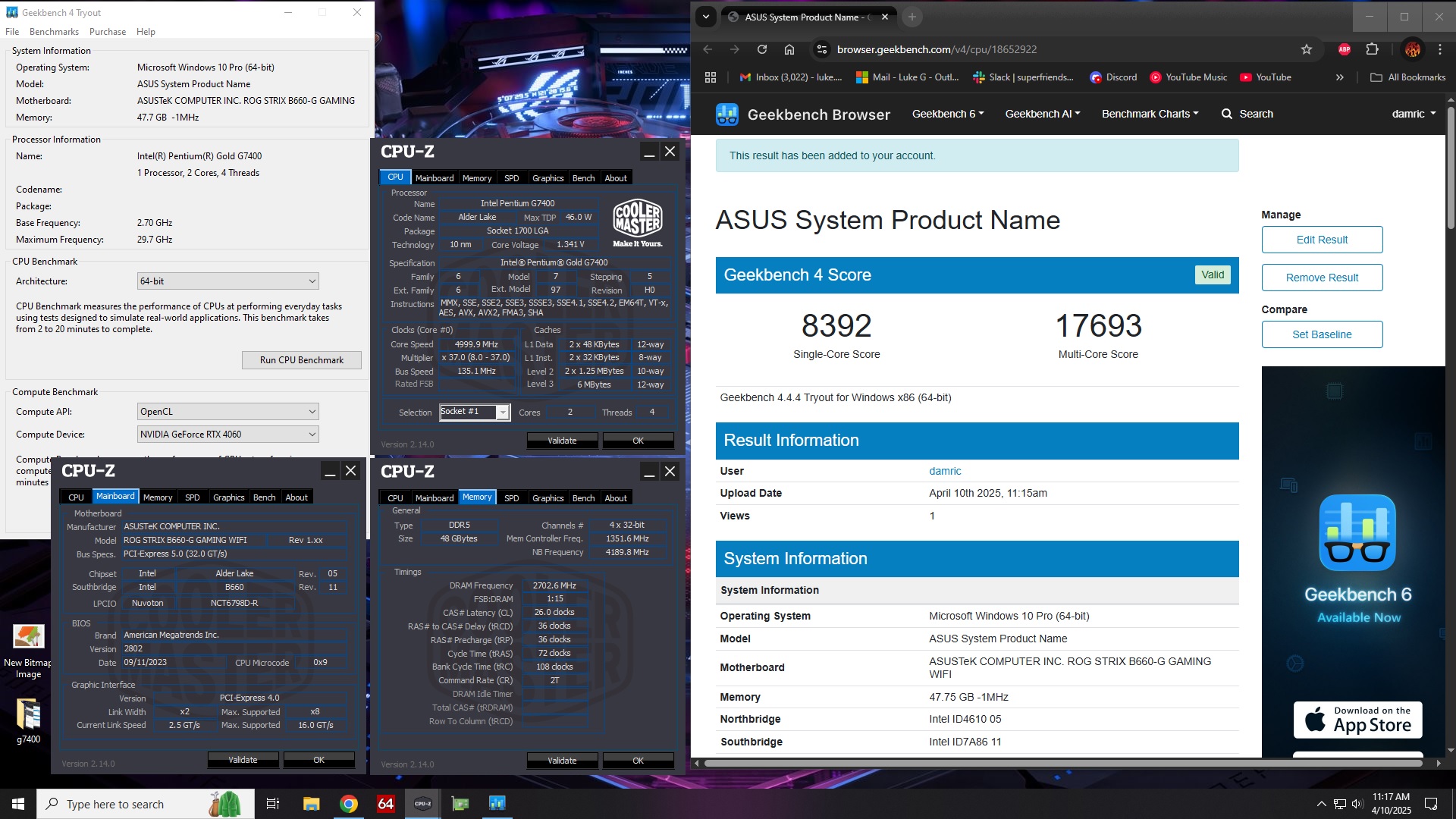Click the Run CPU Benchmark button

[302, 360]
